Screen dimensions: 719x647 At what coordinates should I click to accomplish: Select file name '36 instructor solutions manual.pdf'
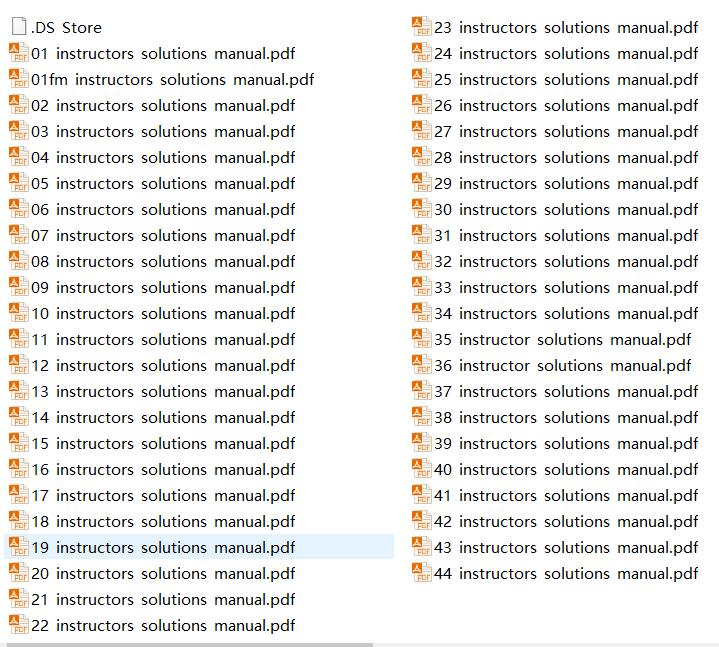(x=563, y=365)
